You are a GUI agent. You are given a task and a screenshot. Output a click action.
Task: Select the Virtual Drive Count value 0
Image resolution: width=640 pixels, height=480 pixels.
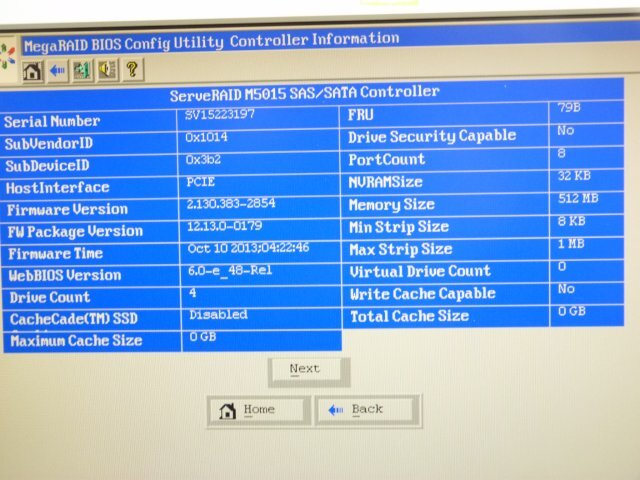(562, 267)
